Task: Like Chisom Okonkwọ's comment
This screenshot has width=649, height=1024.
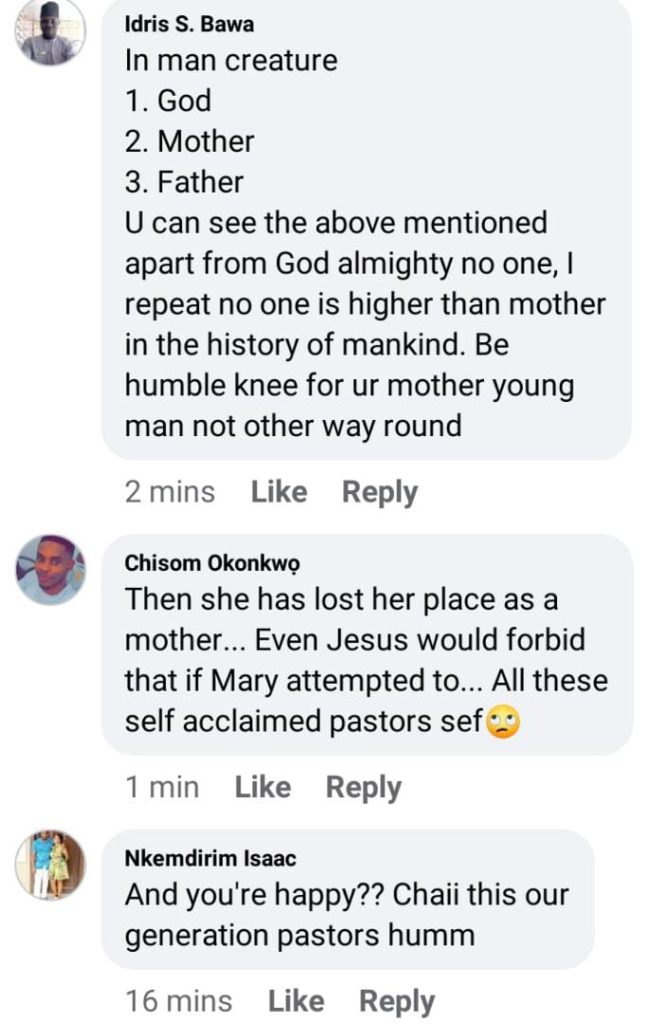Action: (262, 787)
